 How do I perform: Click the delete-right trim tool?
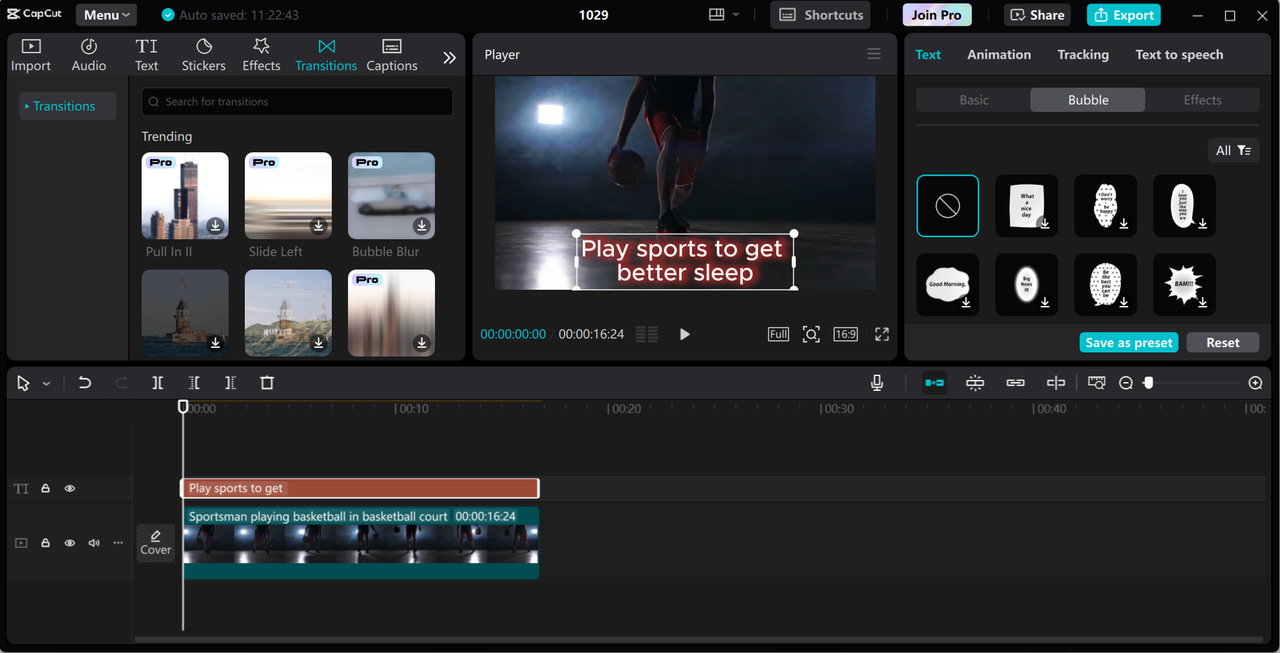coord(230,383)
